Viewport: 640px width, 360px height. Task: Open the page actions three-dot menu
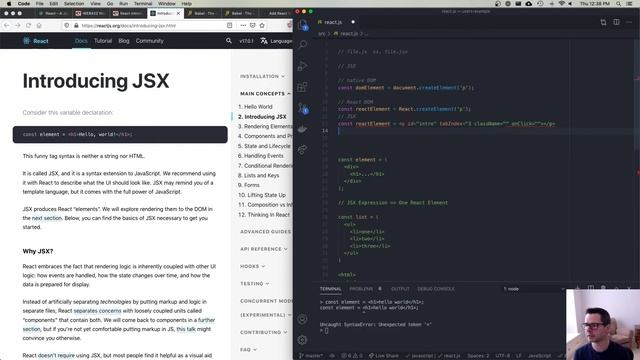tap(243, 25)
